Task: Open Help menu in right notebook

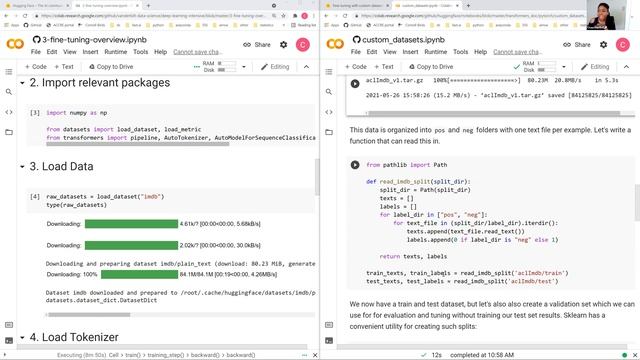Action: (x=480, y=52)
